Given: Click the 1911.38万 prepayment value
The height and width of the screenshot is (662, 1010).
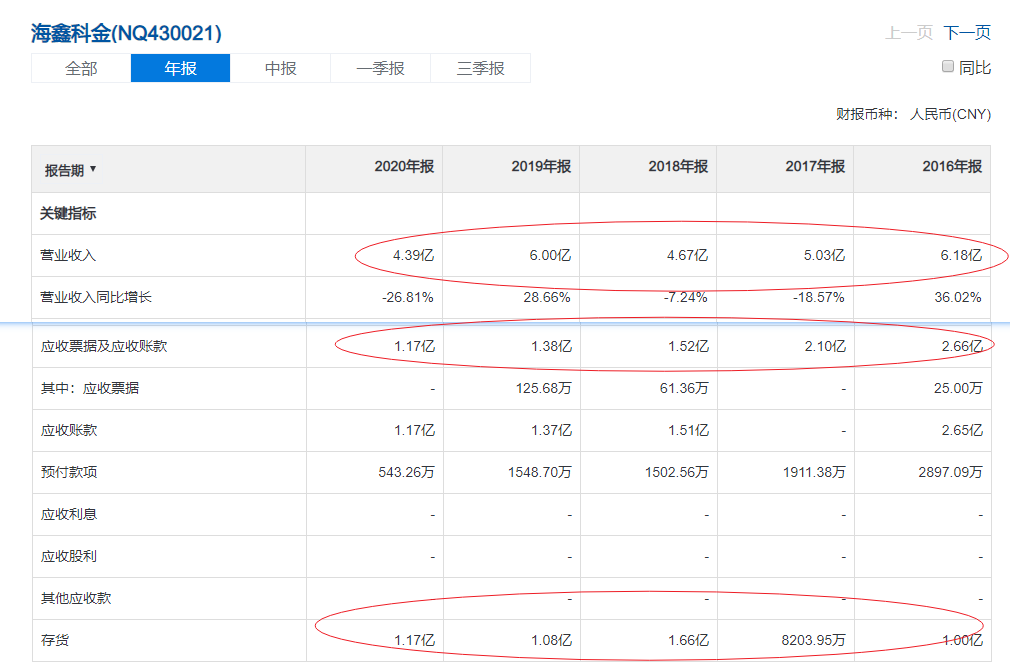Looking at the screenshot, I should point(814,472).
